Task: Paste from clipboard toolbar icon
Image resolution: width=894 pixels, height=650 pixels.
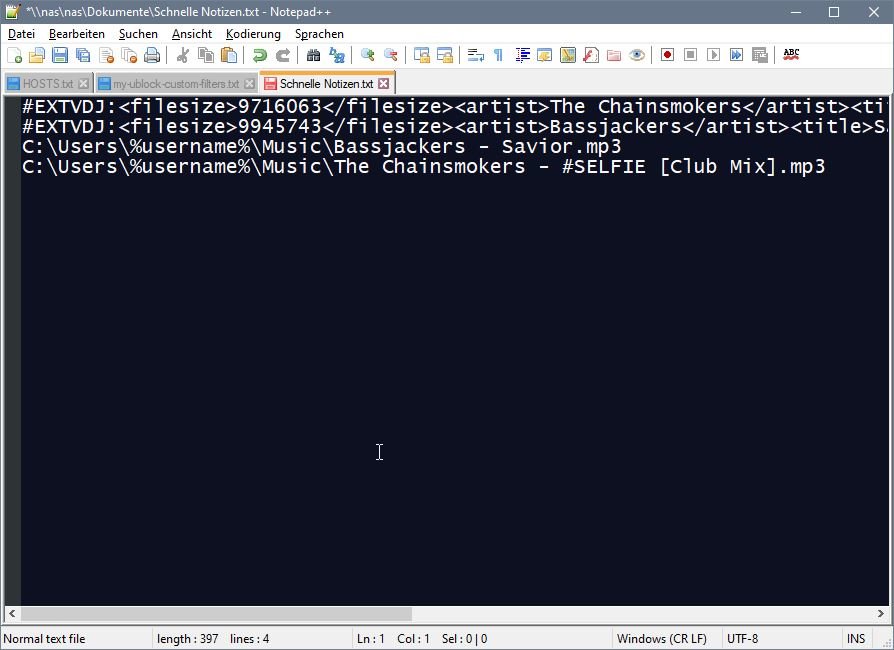Action: click(229, 55)
